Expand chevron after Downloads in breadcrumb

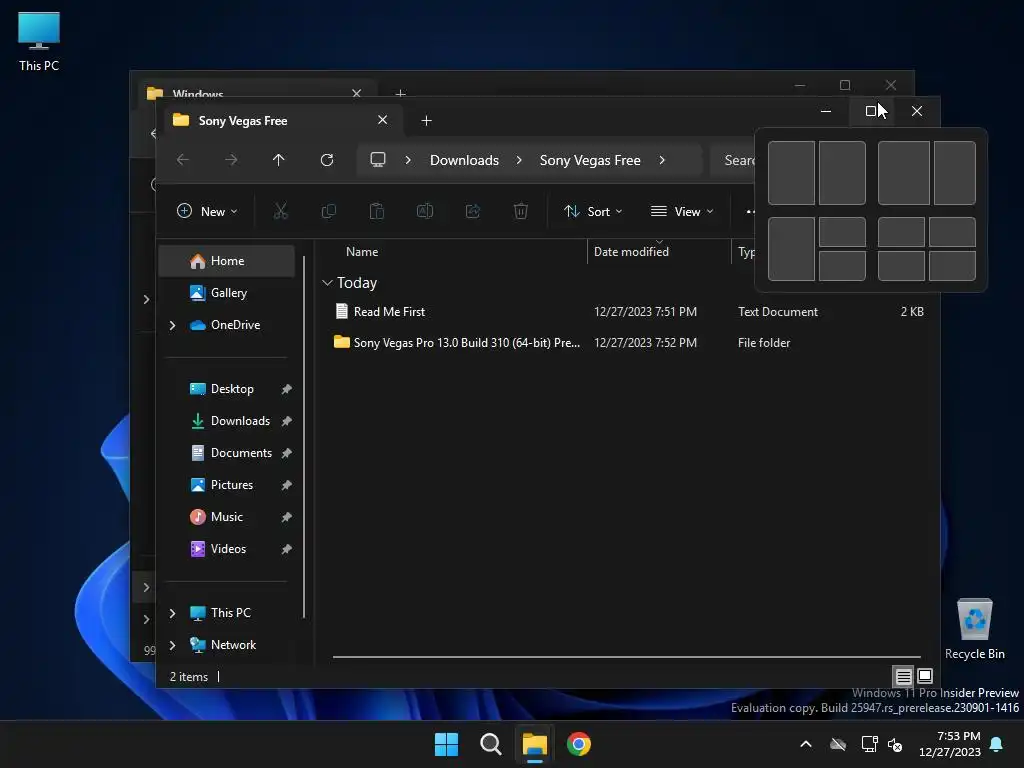pyautogui.click(x=519, y=160)
